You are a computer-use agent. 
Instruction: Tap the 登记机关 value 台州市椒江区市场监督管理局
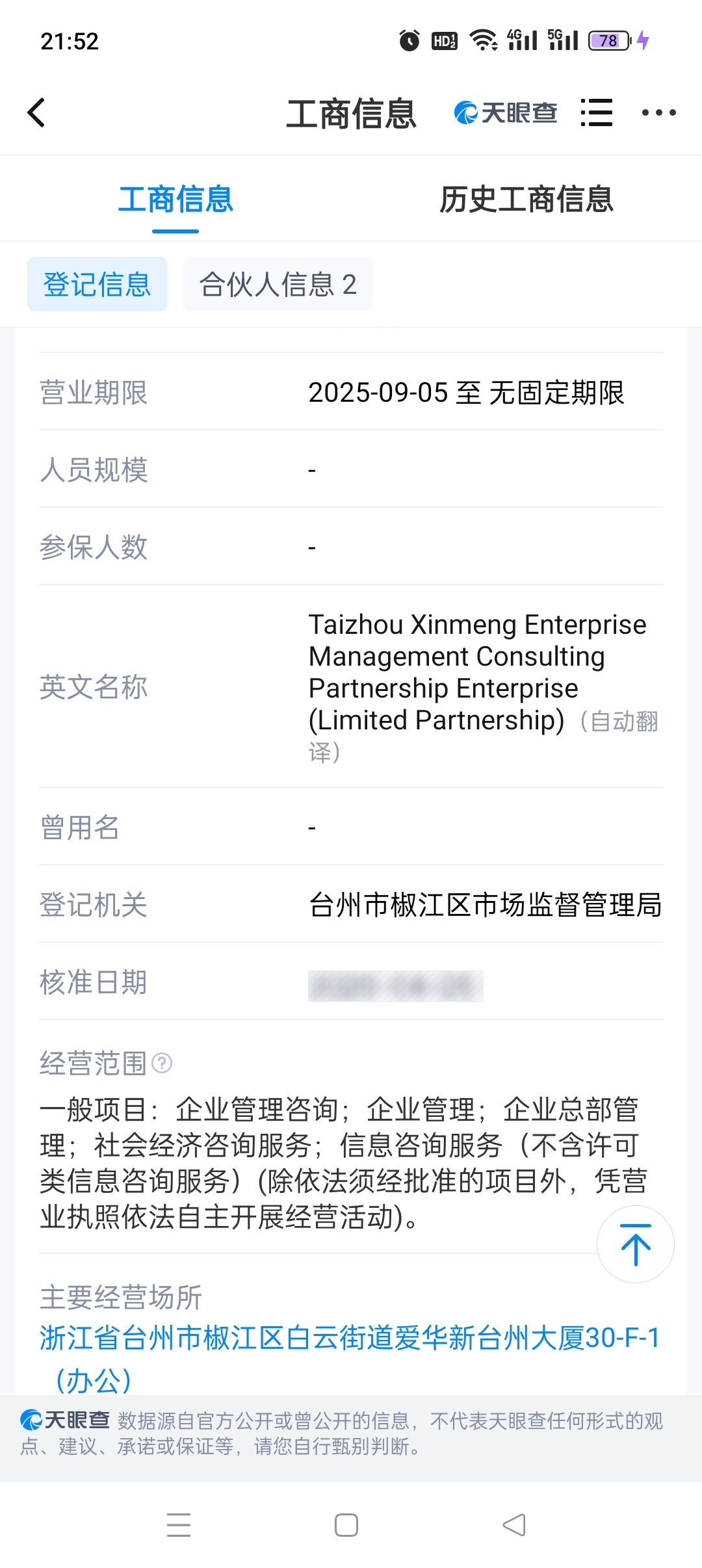point(485,904)
